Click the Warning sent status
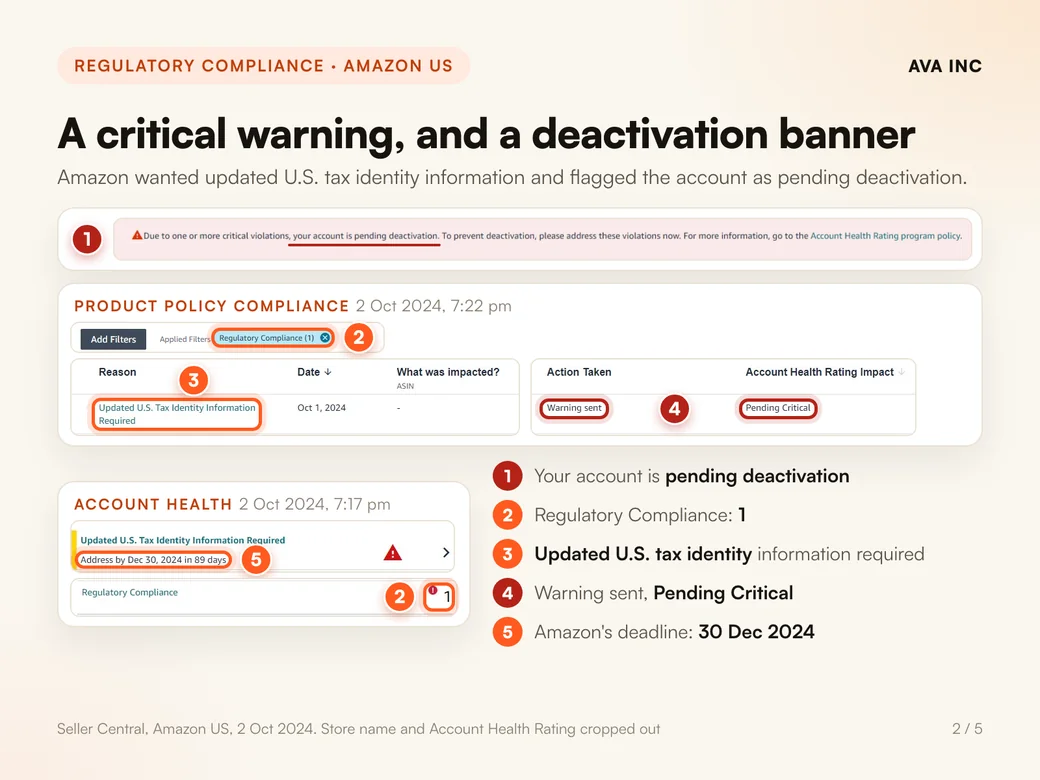Image resolution: width=1040 pixels, height=780 pixels. tap(574, 408)
